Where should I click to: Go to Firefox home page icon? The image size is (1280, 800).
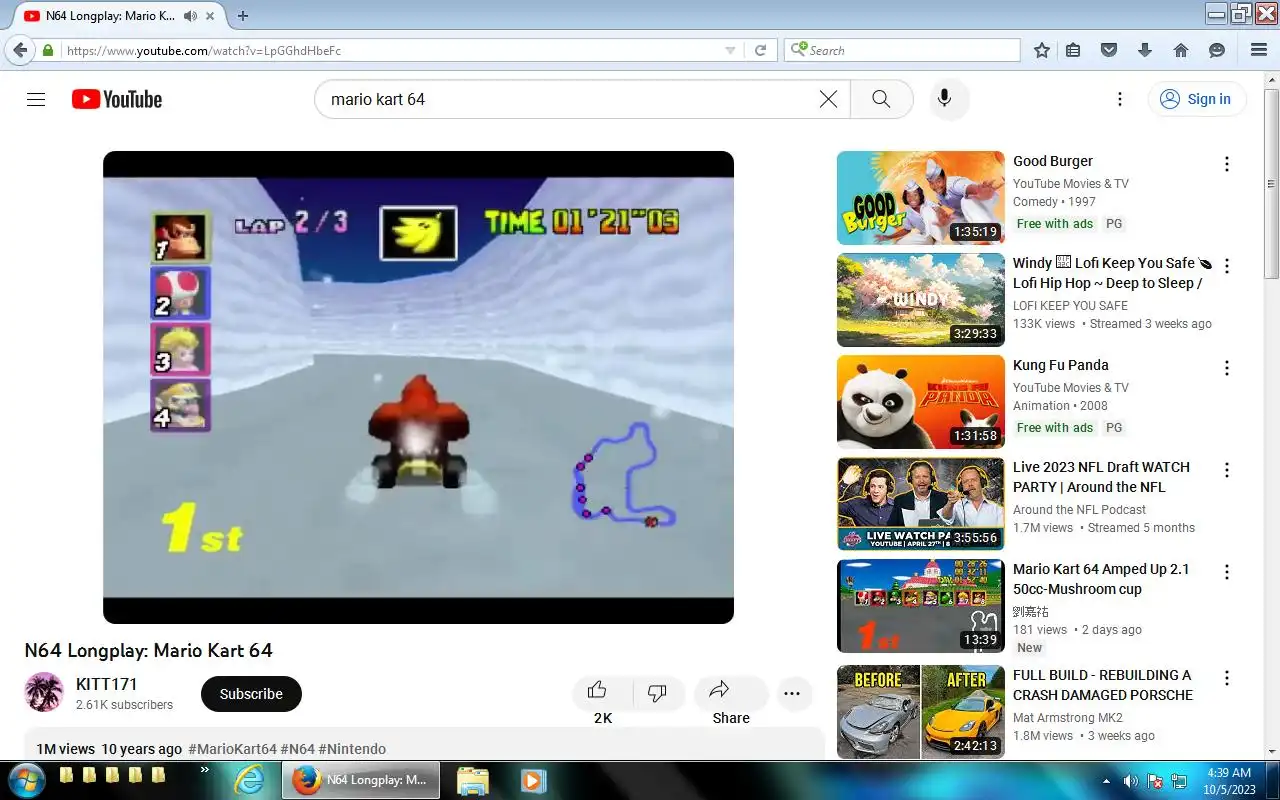pyautogui.click(x=1181, y=50)
